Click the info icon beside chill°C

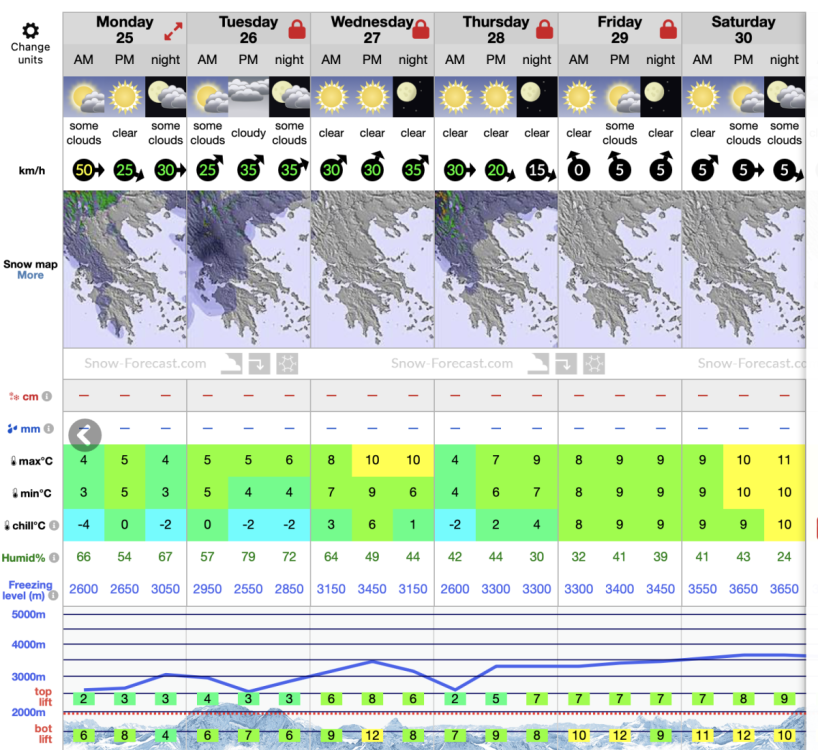[x=55, y=525]
